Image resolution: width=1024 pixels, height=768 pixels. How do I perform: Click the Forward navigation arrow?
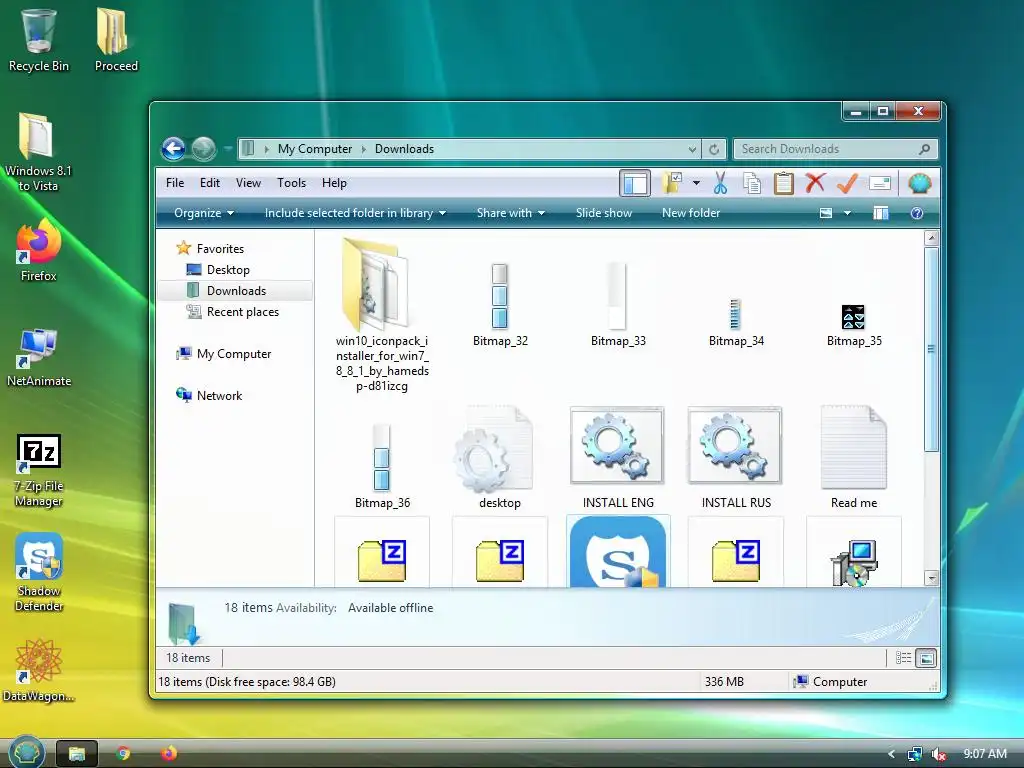(x=203, y=149)
